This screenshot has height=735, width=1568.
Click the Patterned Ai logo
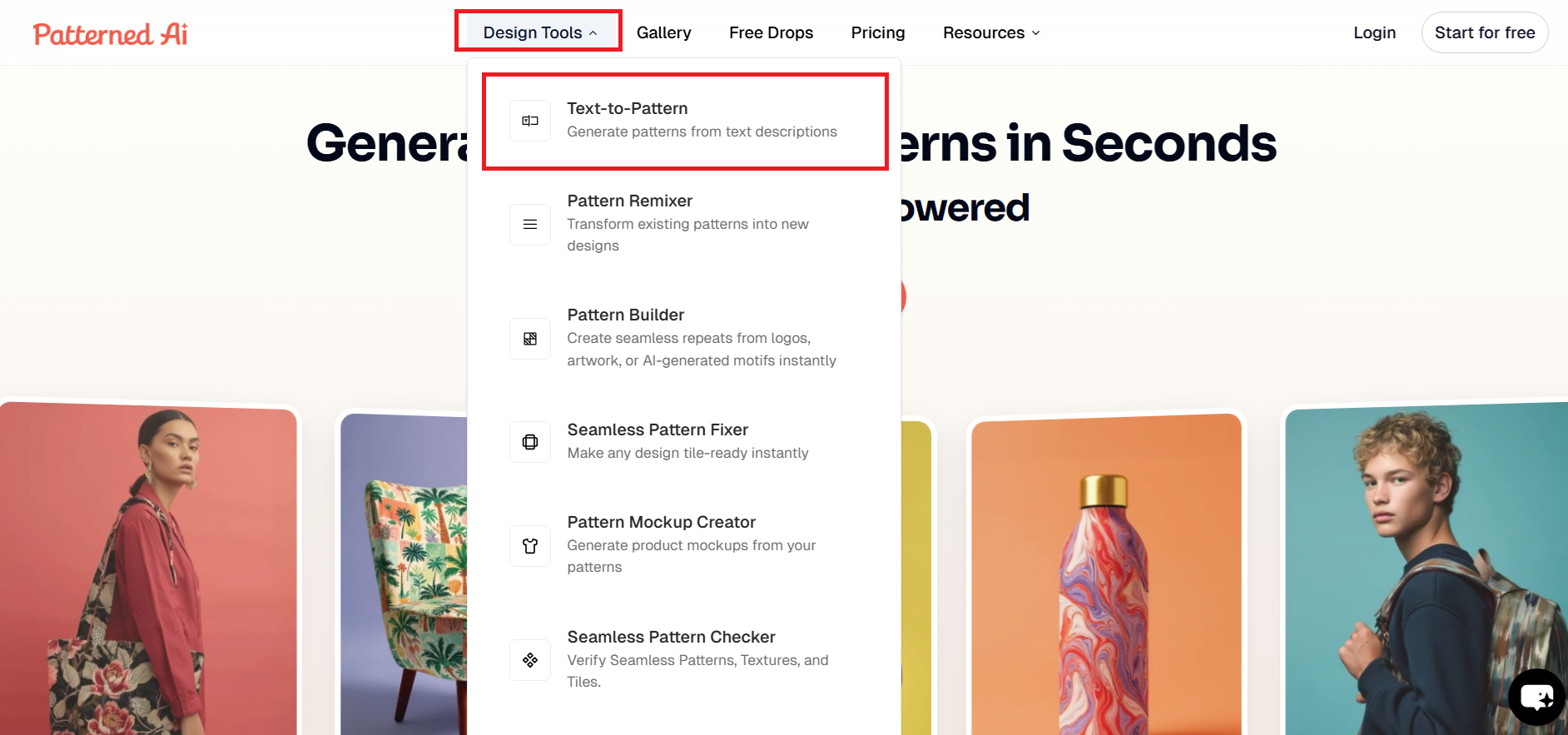tap(110, 34)
